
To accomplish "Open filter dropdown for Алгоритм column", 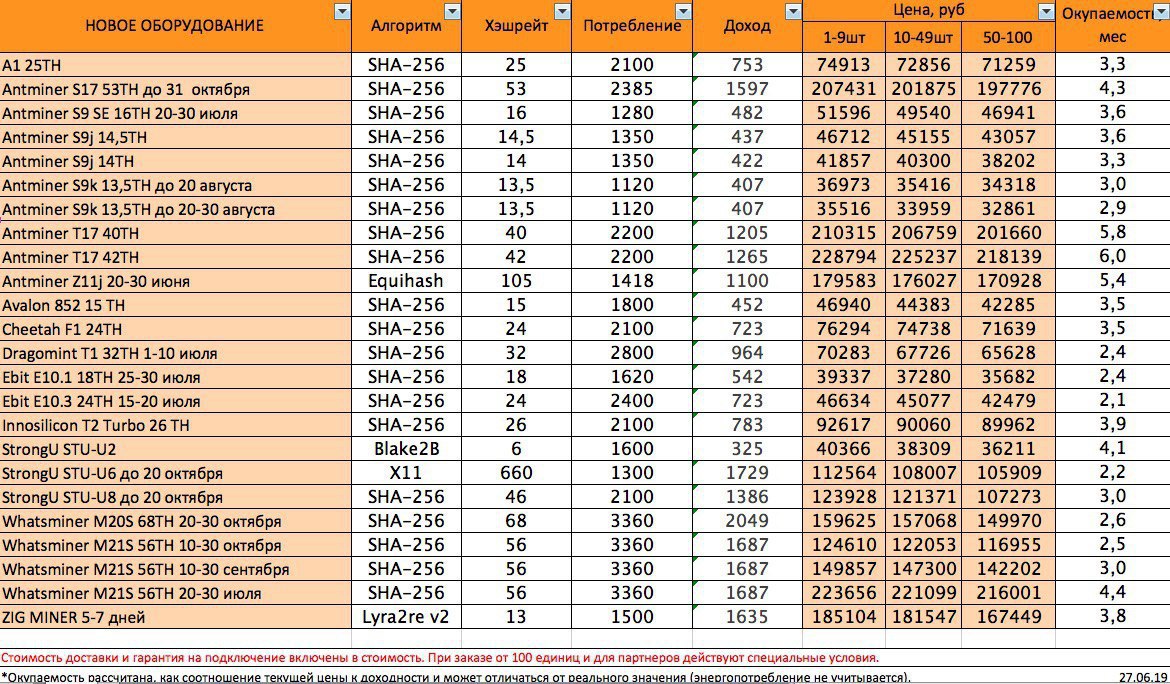I will tap(452, 11).
